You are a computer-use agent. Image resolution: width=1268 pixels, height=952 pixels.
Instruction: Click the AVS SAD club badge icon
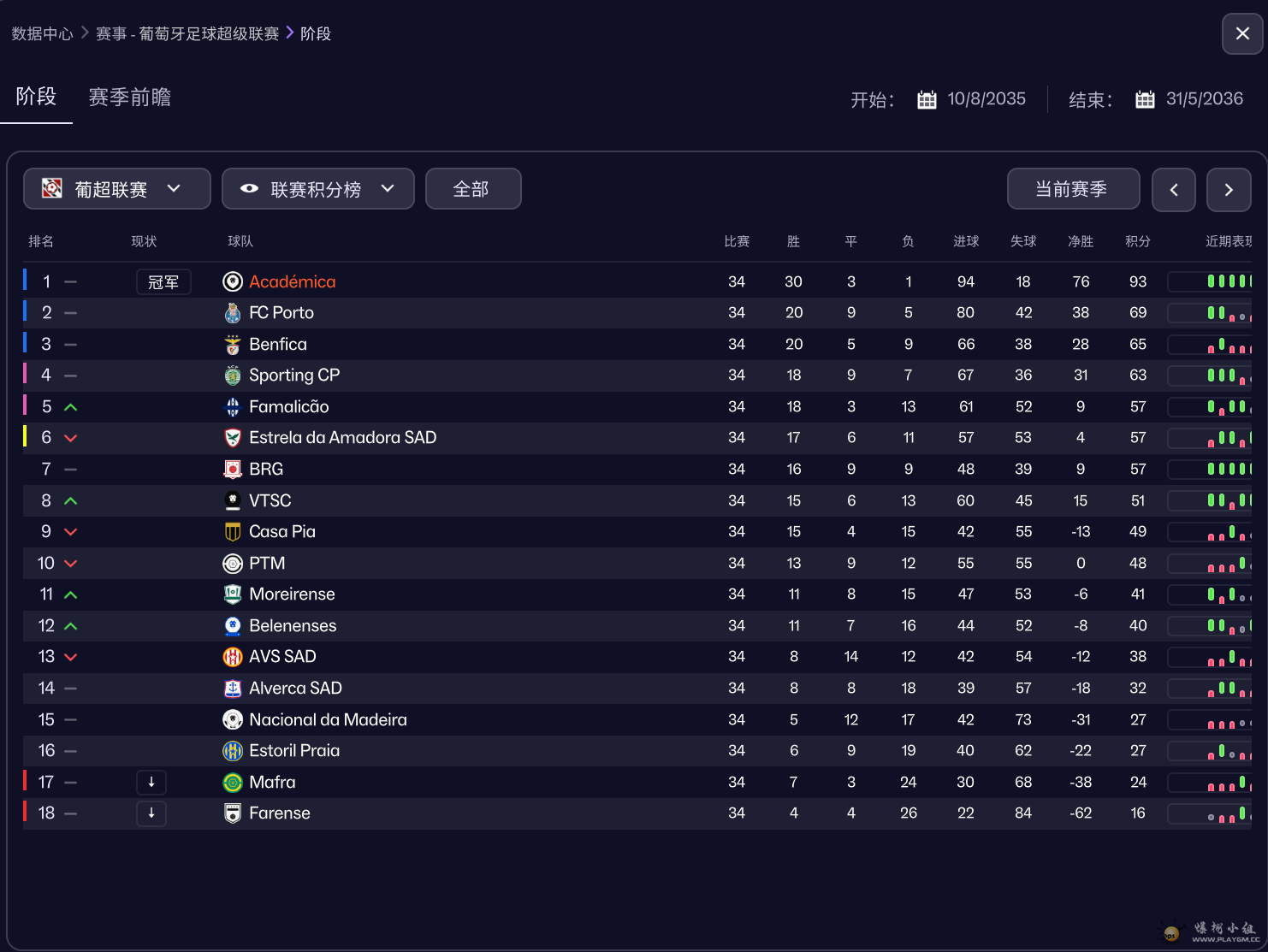233,657
